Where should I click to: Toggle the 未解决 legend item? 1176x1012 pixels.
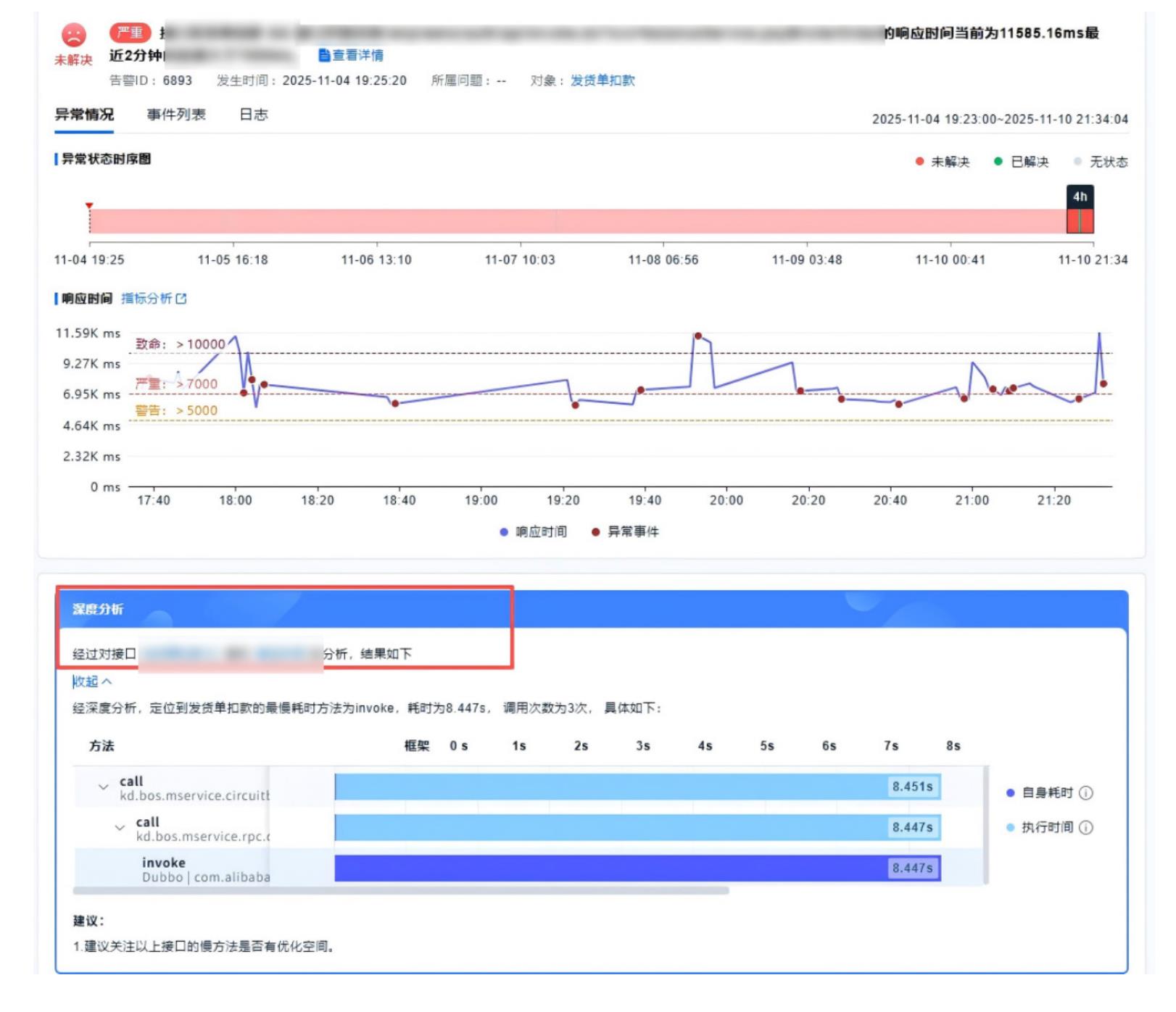pos(942,162)
